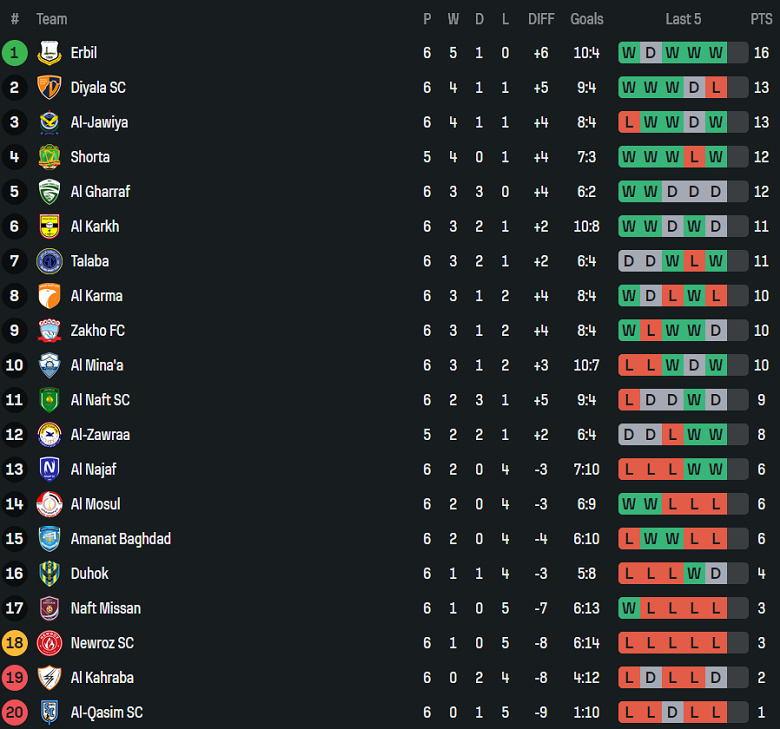The height and width of the screenshot is (729, 780).
Task: Click the Erbil club crest icon
Action: coord(49,53)
